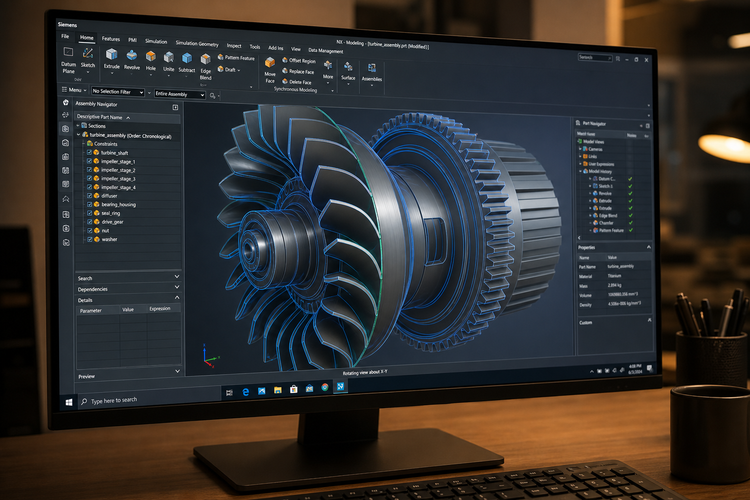Open the Menu button
Screen dimensions: 750x500
[x=74, y=89]
